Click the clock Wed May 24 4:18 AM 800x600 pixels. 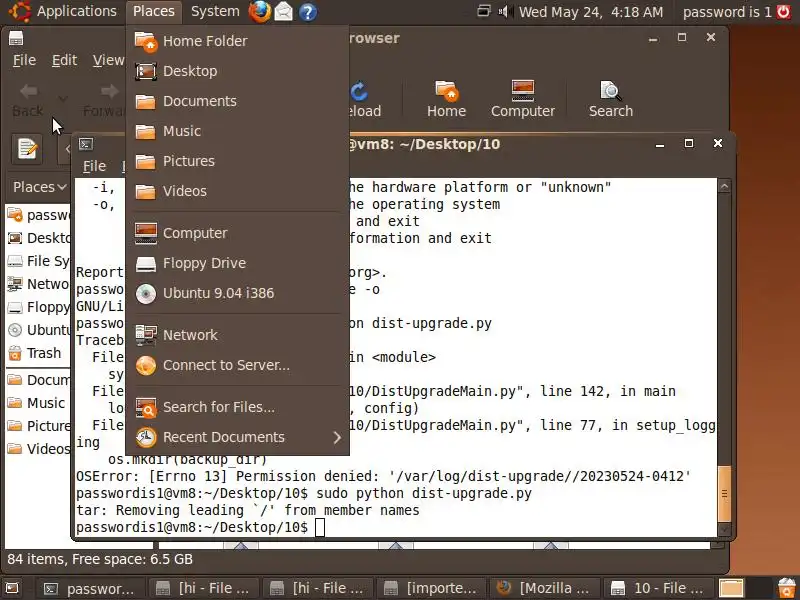(x=591, y=12)
